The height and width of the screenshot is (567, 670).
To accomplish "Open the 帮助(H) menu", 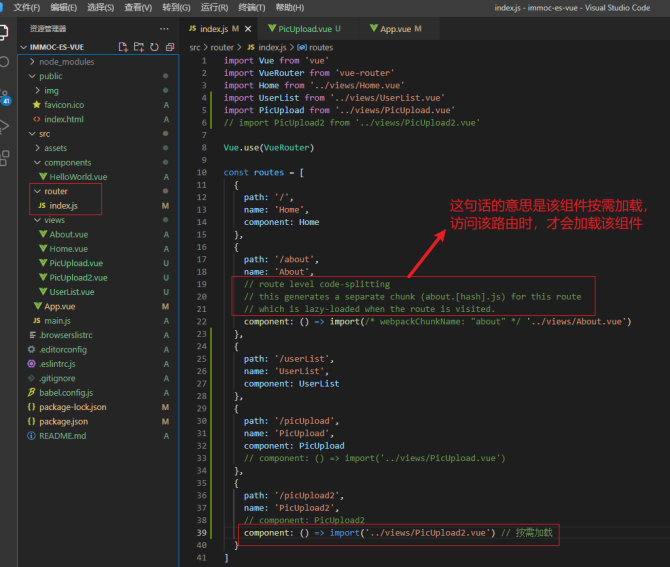I will (x=290, y=8).
